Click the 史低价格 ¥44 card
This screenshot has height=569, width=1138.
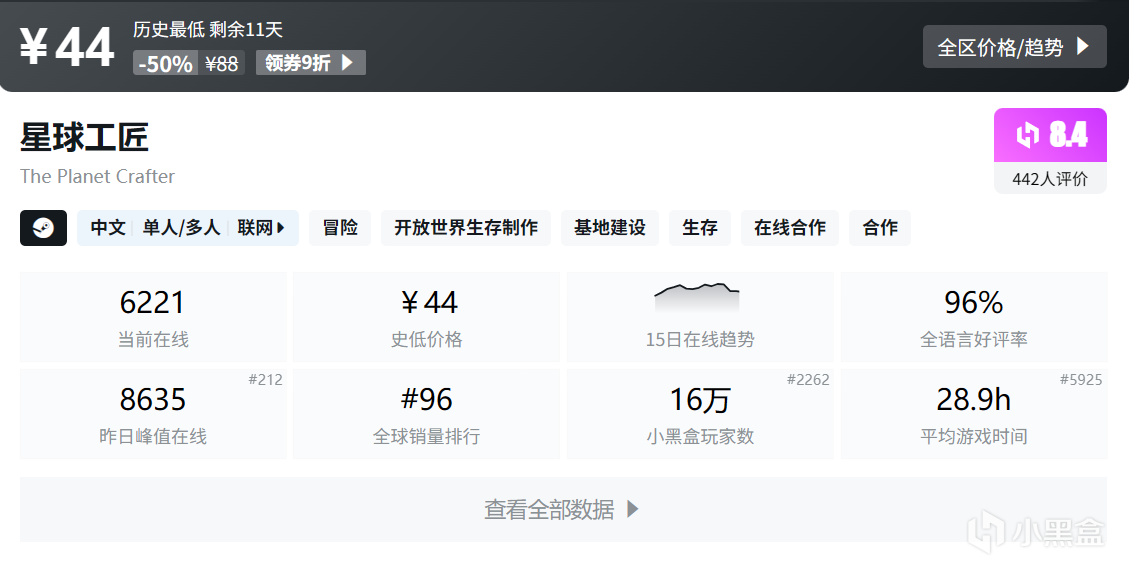click(x=427, y=316)
